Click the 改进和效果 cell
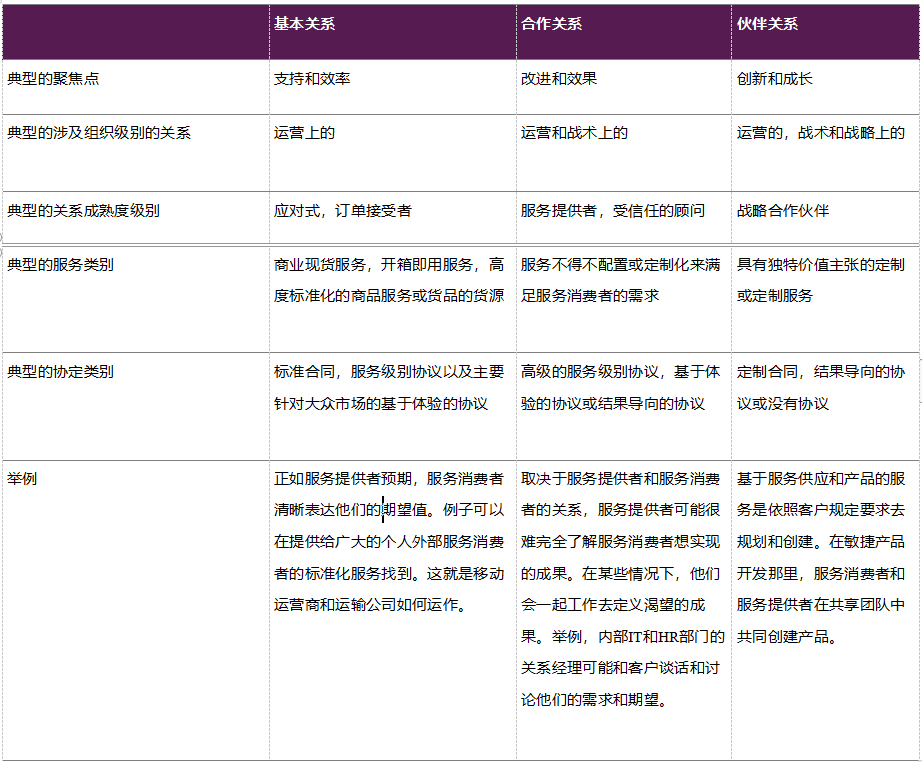Screen dimensions: 922x762 click(x=559, y=78)
